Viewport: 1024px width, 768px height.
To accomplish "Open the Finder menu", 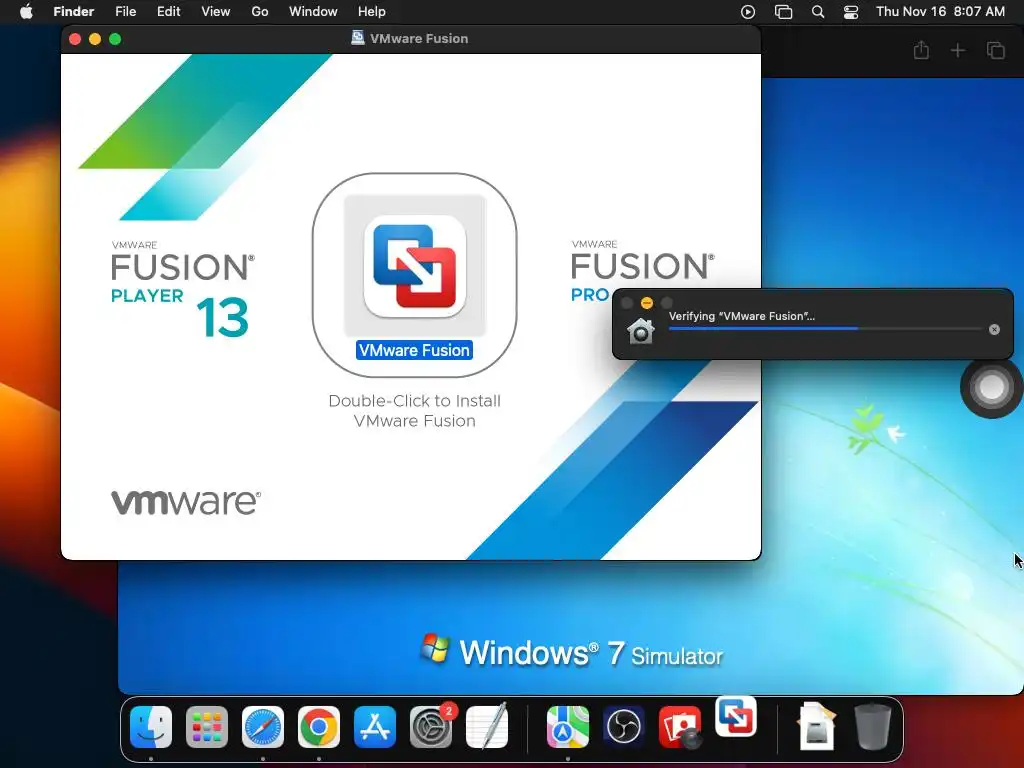I will 73,12.
